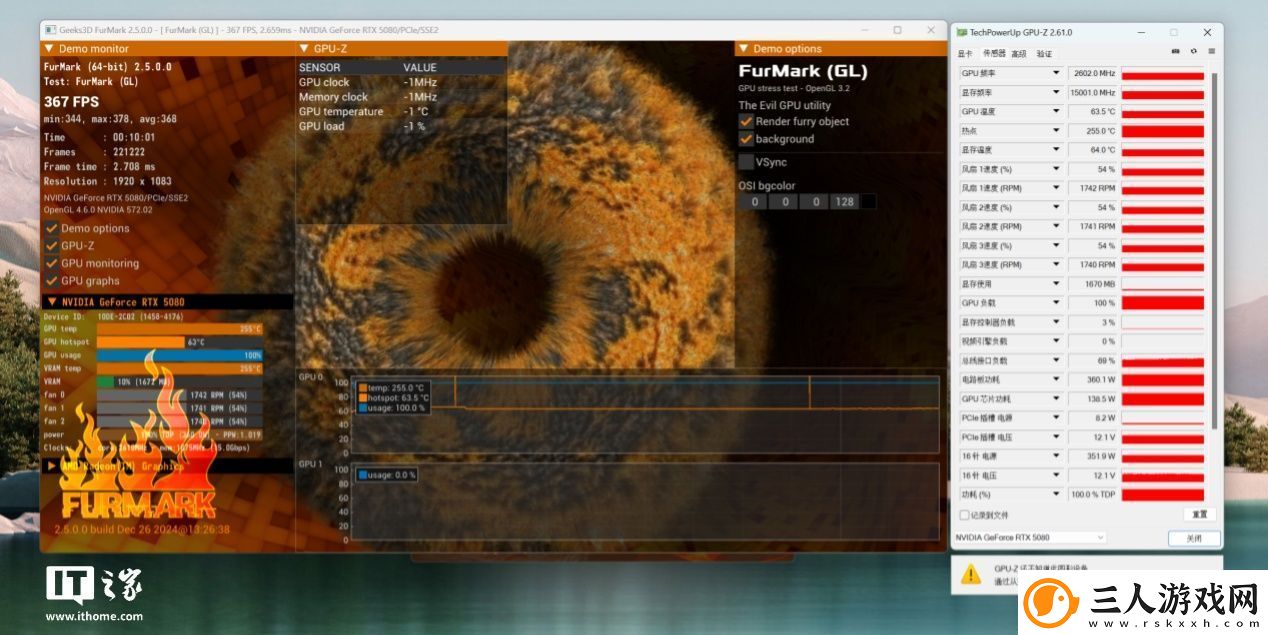Click the 351.9 W 16-pin power value
The height and width of the screenshot is (635, 1268).
(x=1093, y=456)
